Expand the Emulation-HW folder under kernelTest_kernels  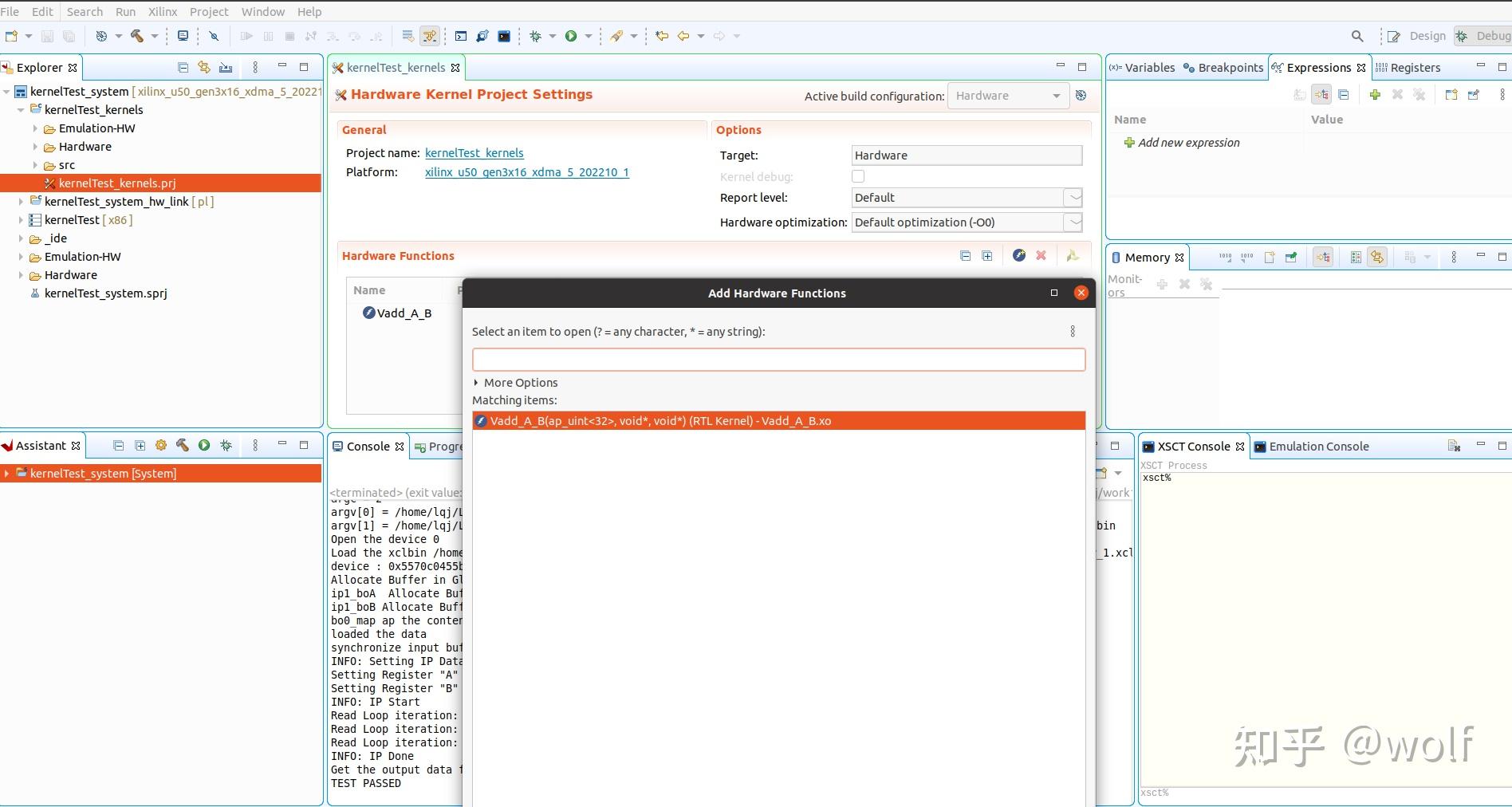pyautogui.click(x=35, y=128)
